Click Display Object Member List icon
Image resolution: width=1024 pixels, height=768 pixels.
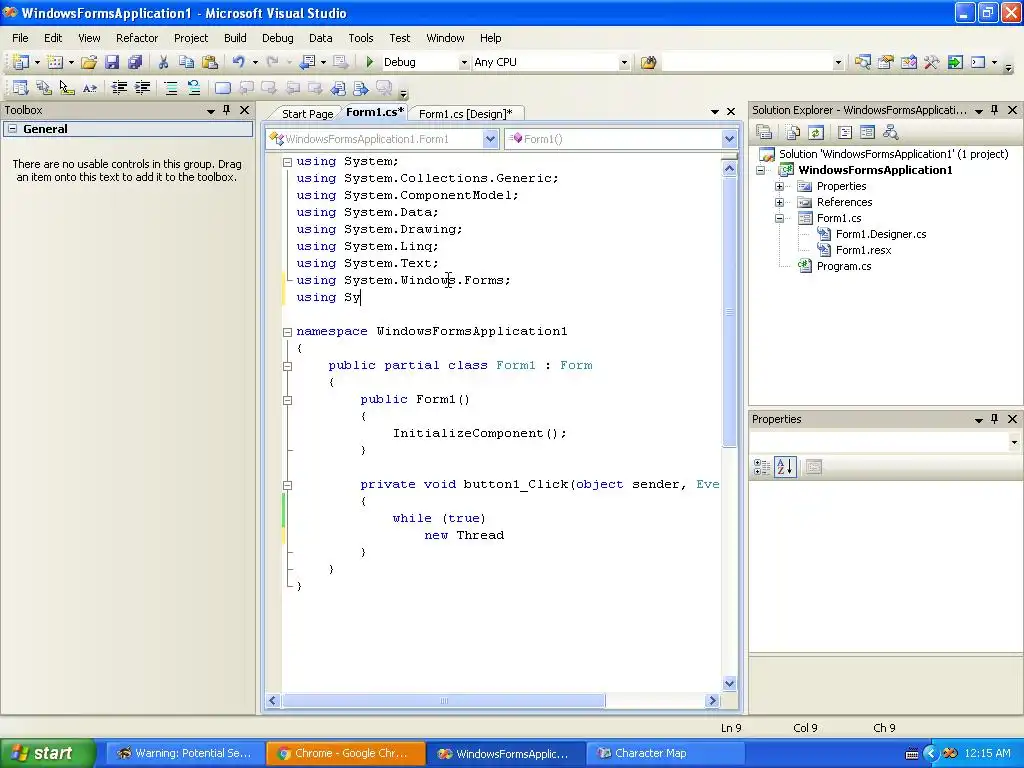coord(20,88)
